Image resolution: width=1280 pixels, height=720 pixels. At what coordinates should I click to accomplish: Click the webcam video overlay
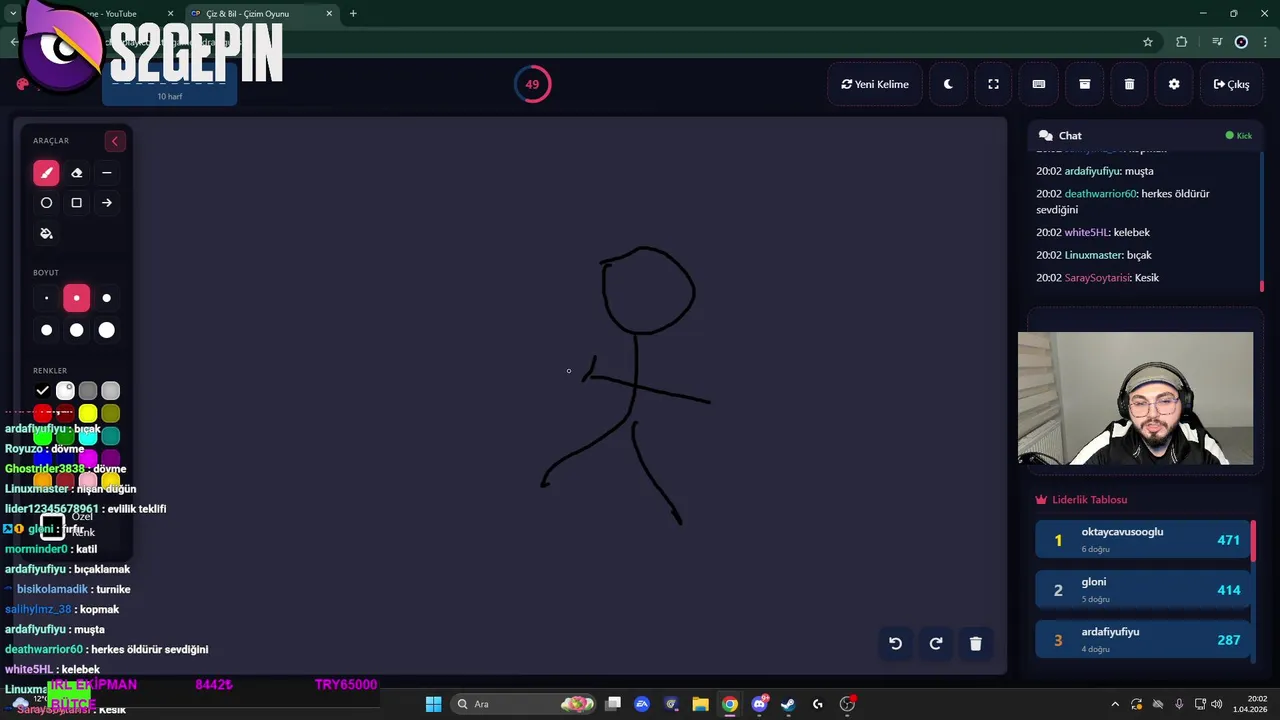point(1135,398)
